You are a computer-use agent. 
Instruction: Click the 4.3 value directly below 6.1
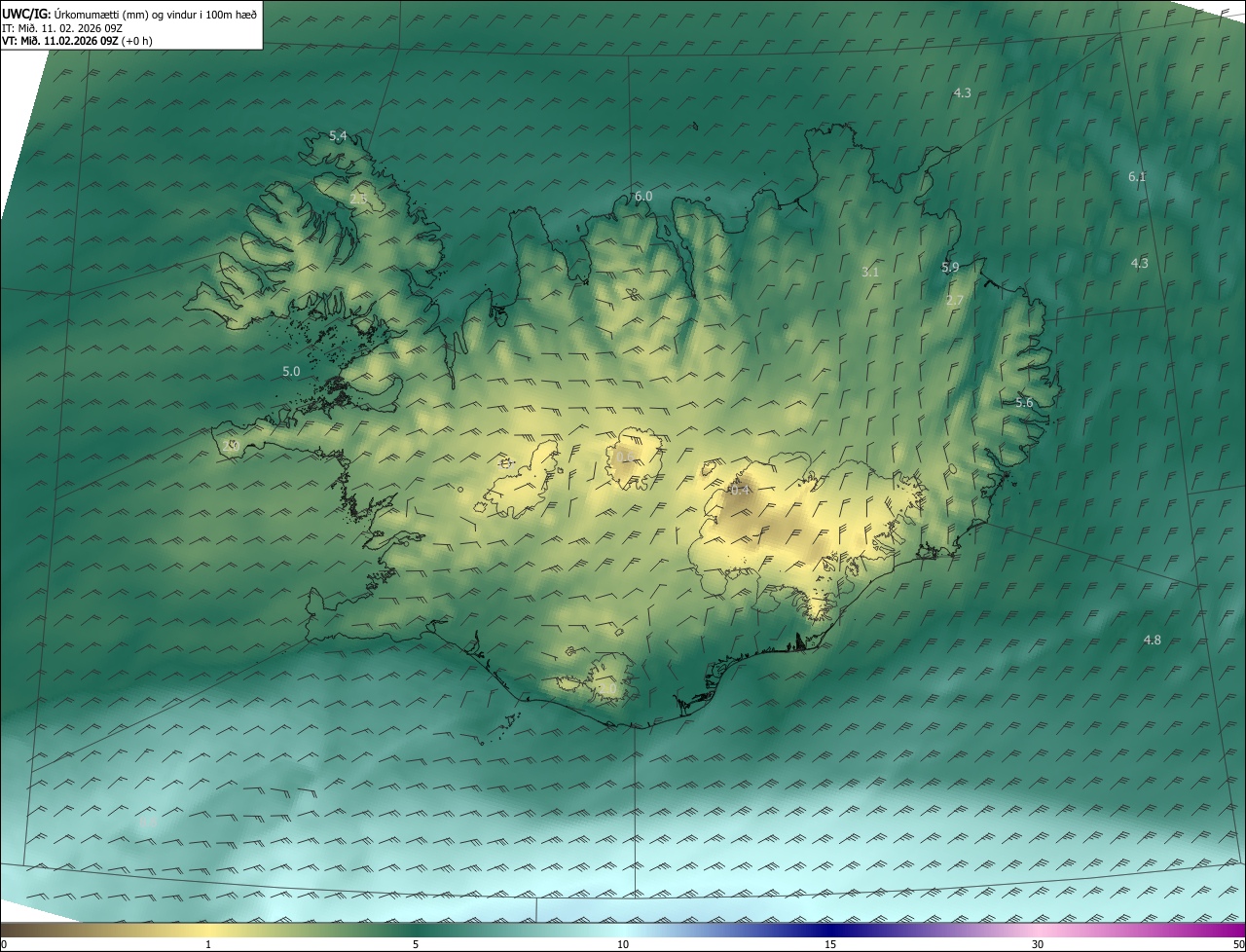tap(1139, 264)
